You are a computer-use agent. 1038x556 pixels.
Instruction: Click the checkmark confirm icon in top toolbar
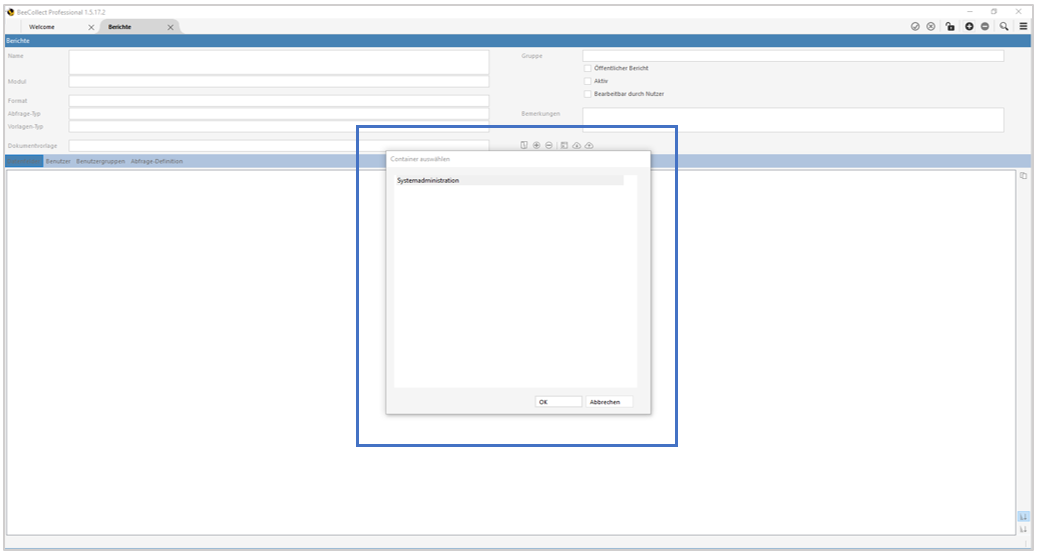[915, 26]
